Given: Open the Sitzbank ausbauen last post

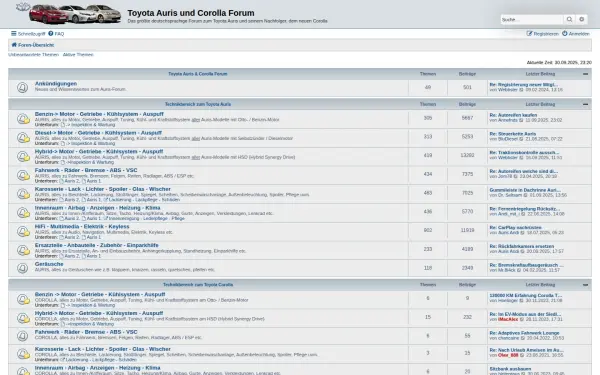Looking at the screenshot, I should (510, 369).
